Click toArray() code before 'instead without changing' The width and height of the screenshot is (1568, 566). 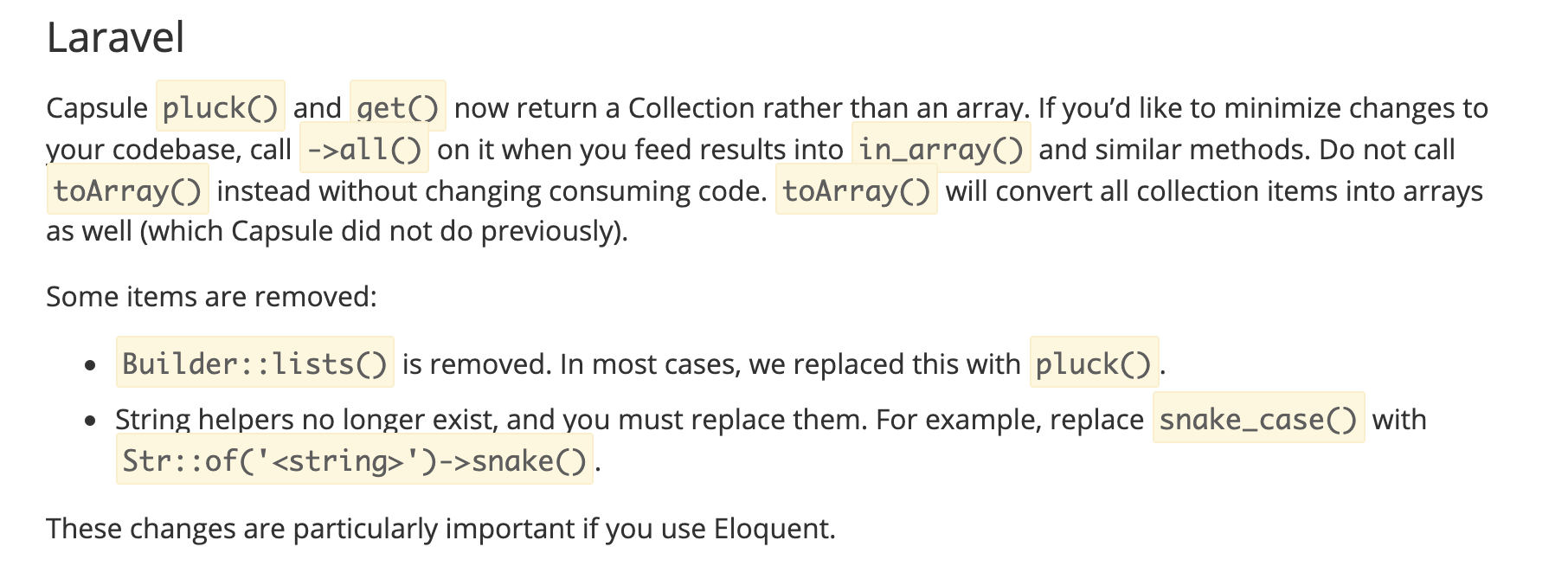[127, 190]
